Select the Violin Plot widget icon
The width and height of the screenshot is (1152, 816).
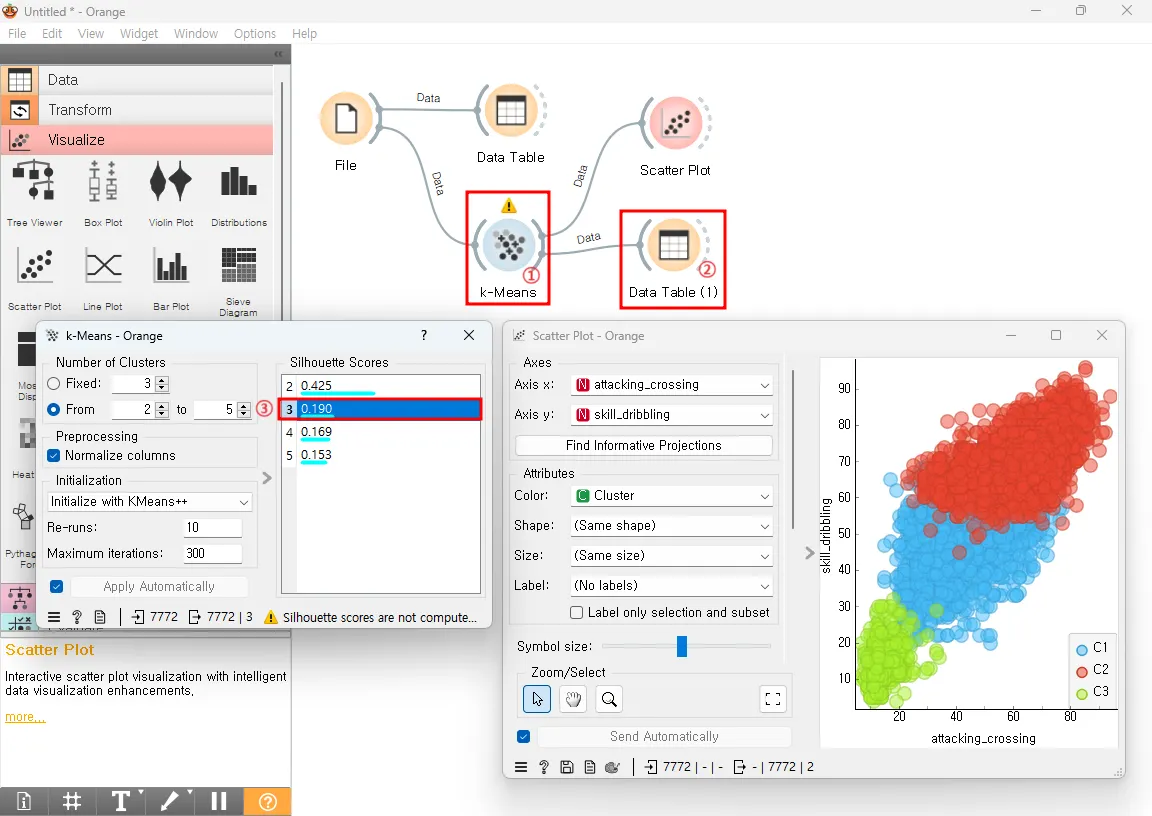(x=170, y=181)
